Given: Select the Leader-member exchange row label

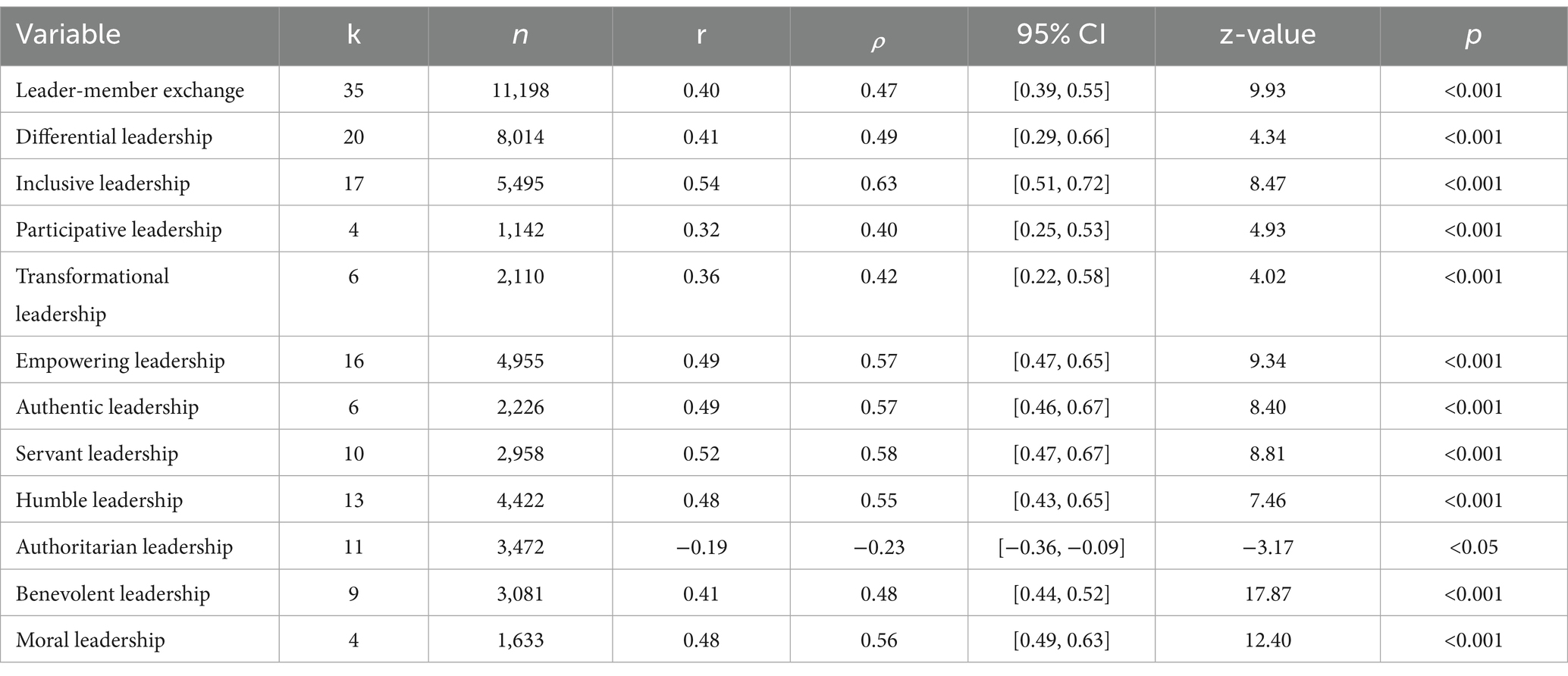Looking at the screenshot, I should tap(130, 90).
